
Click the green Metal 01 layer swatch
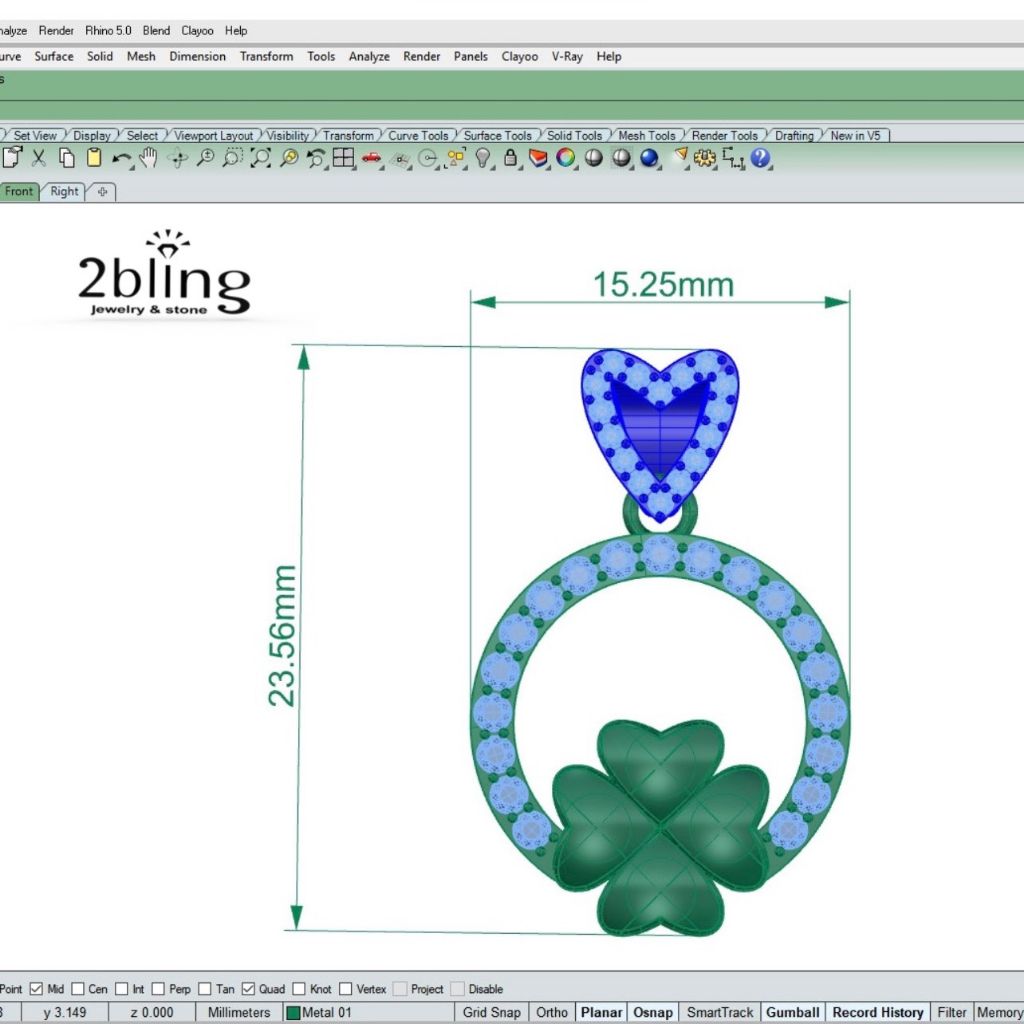293,1012
